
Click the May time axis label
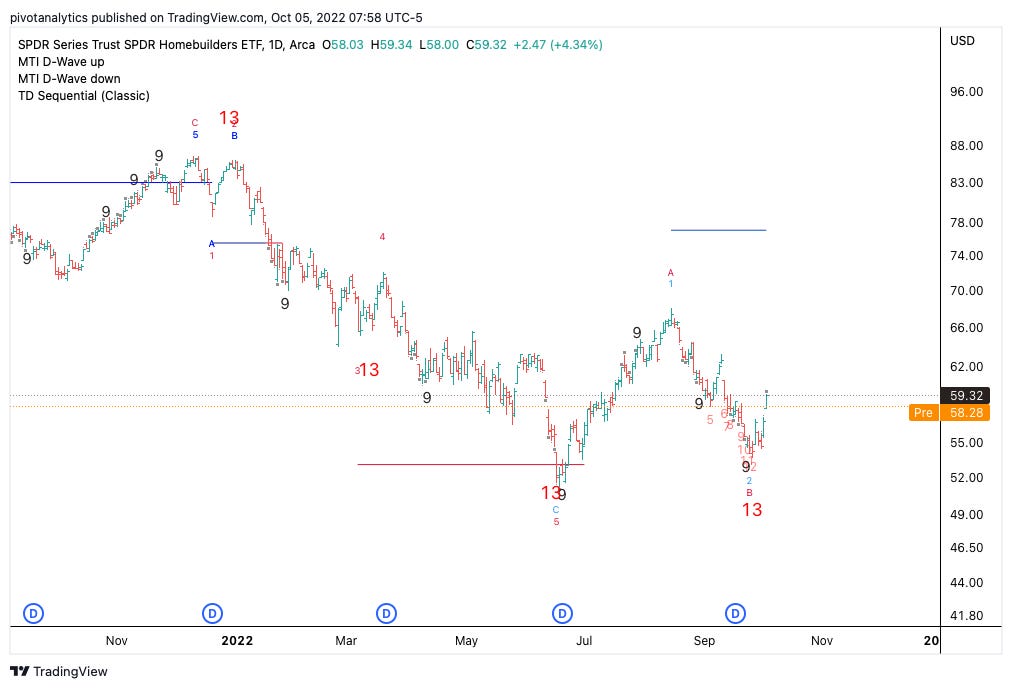coord(466,641)
